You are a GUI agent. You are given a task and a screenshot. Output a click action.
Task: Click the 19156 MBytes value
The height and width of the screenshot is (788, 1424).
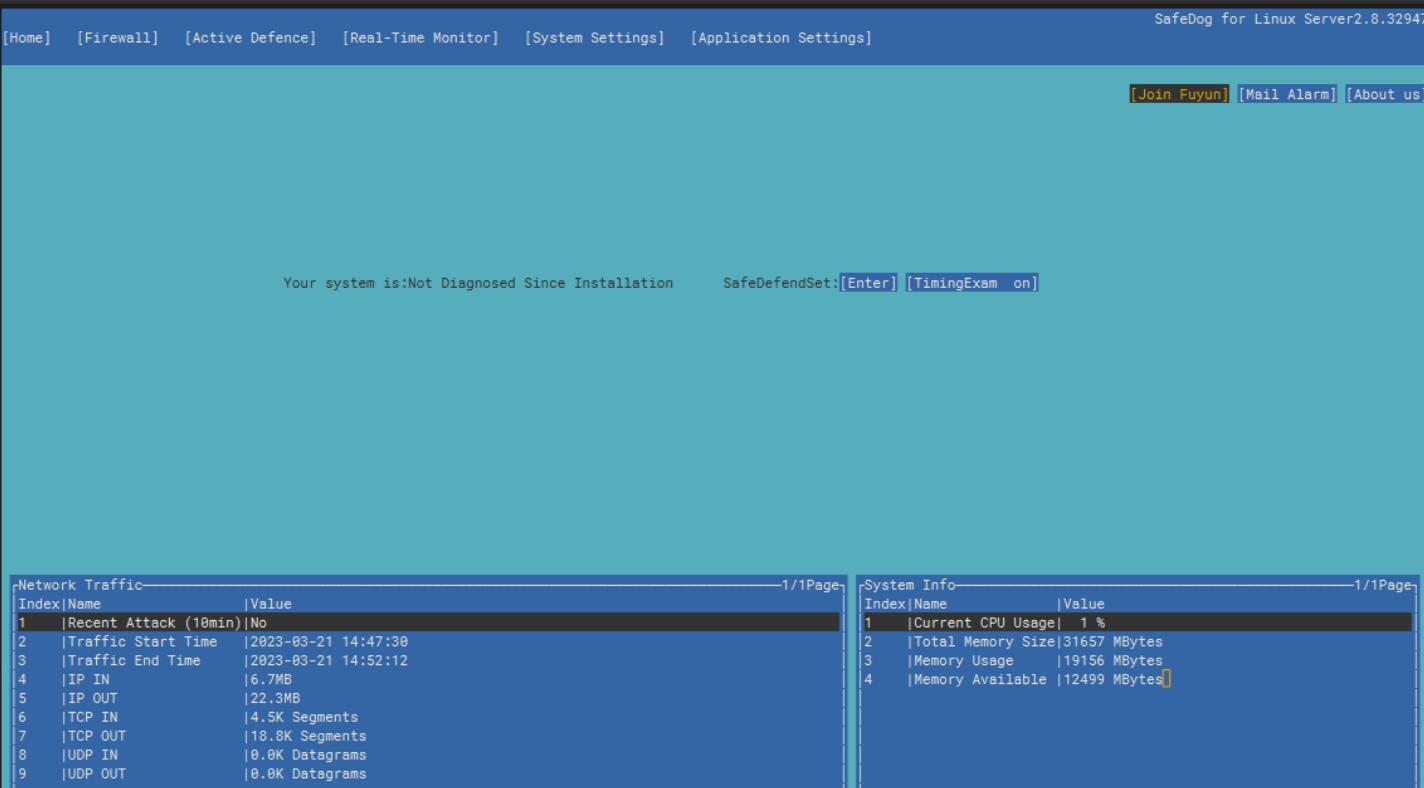pos(1113,661)
